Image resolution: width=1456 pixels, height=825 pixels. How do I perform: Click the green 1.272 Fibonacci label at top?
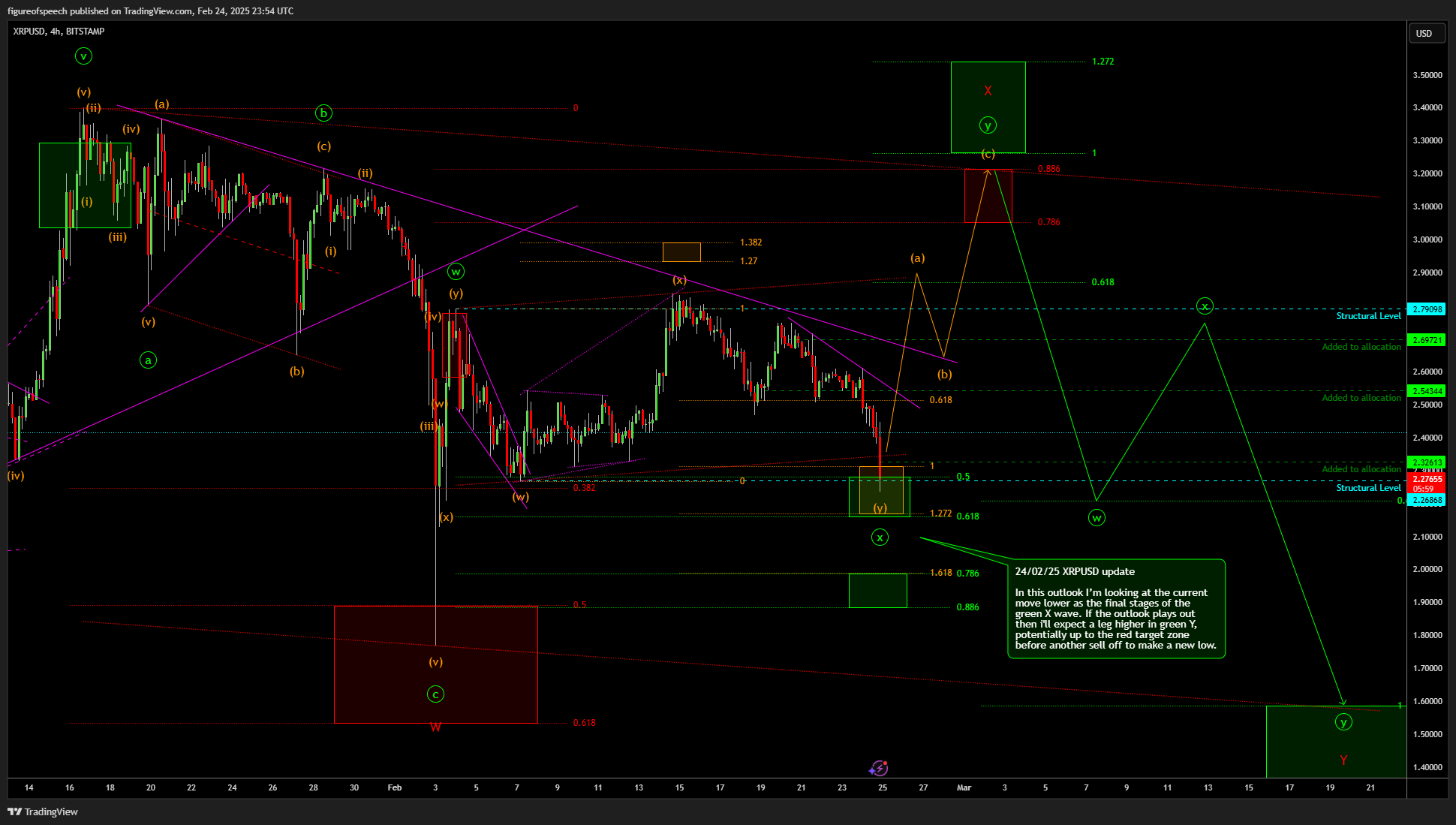coord(1103,62)
